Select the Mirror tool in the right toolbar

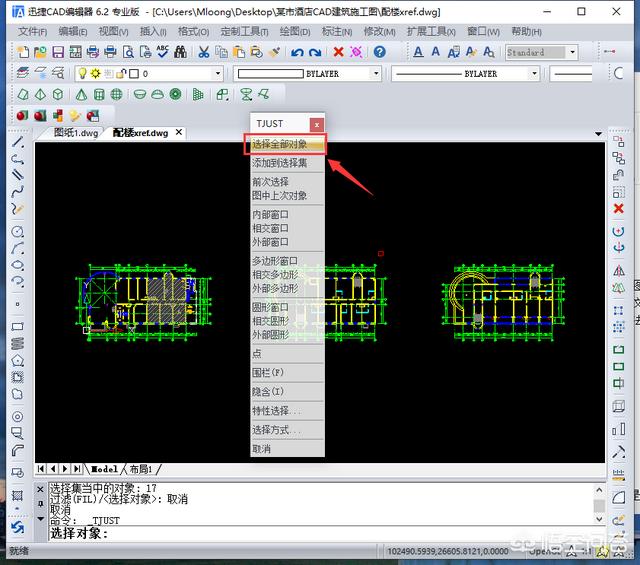[x=619, y=270]
